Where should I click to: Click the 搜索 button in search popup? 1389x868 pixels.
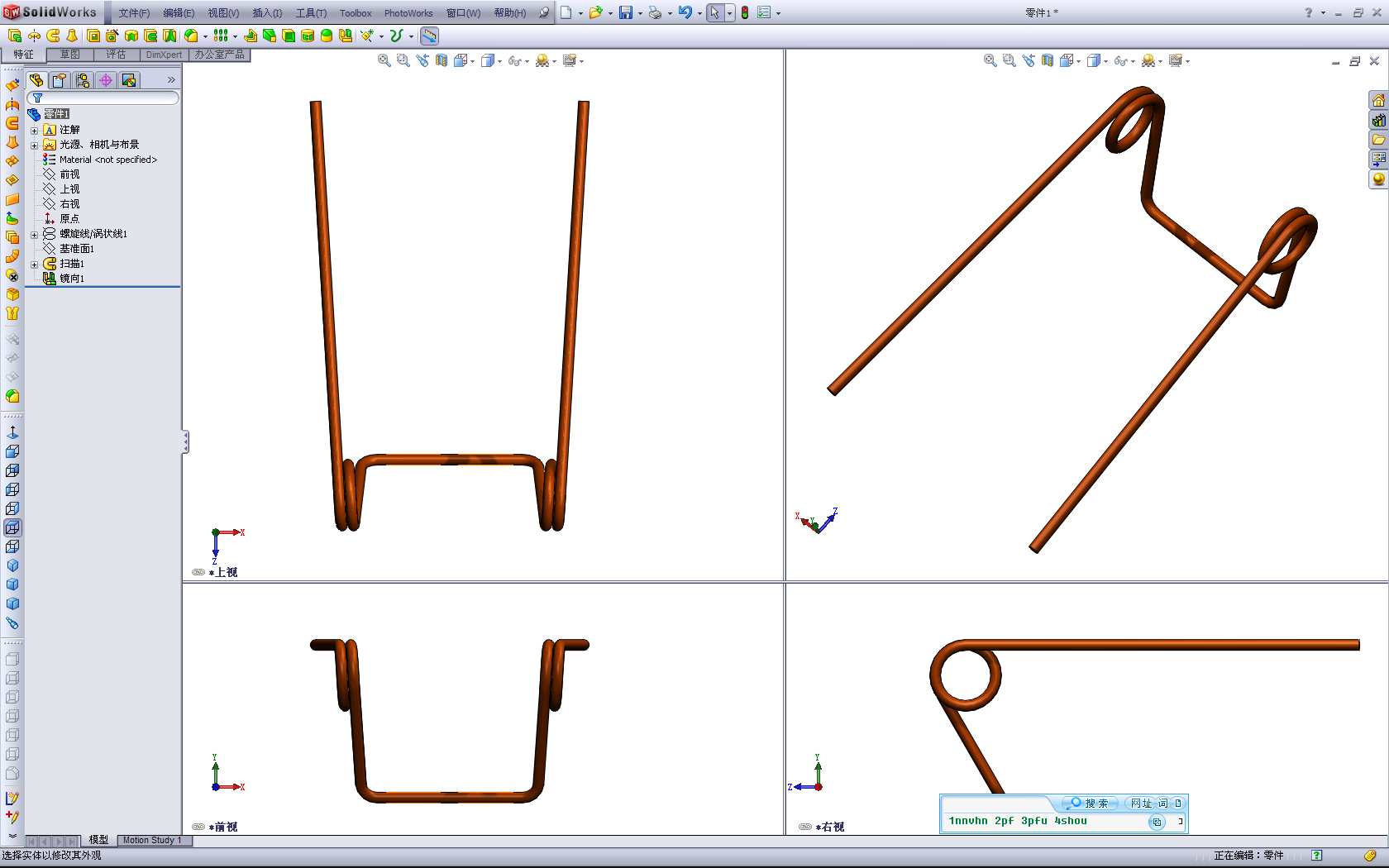coord(1091,804)
